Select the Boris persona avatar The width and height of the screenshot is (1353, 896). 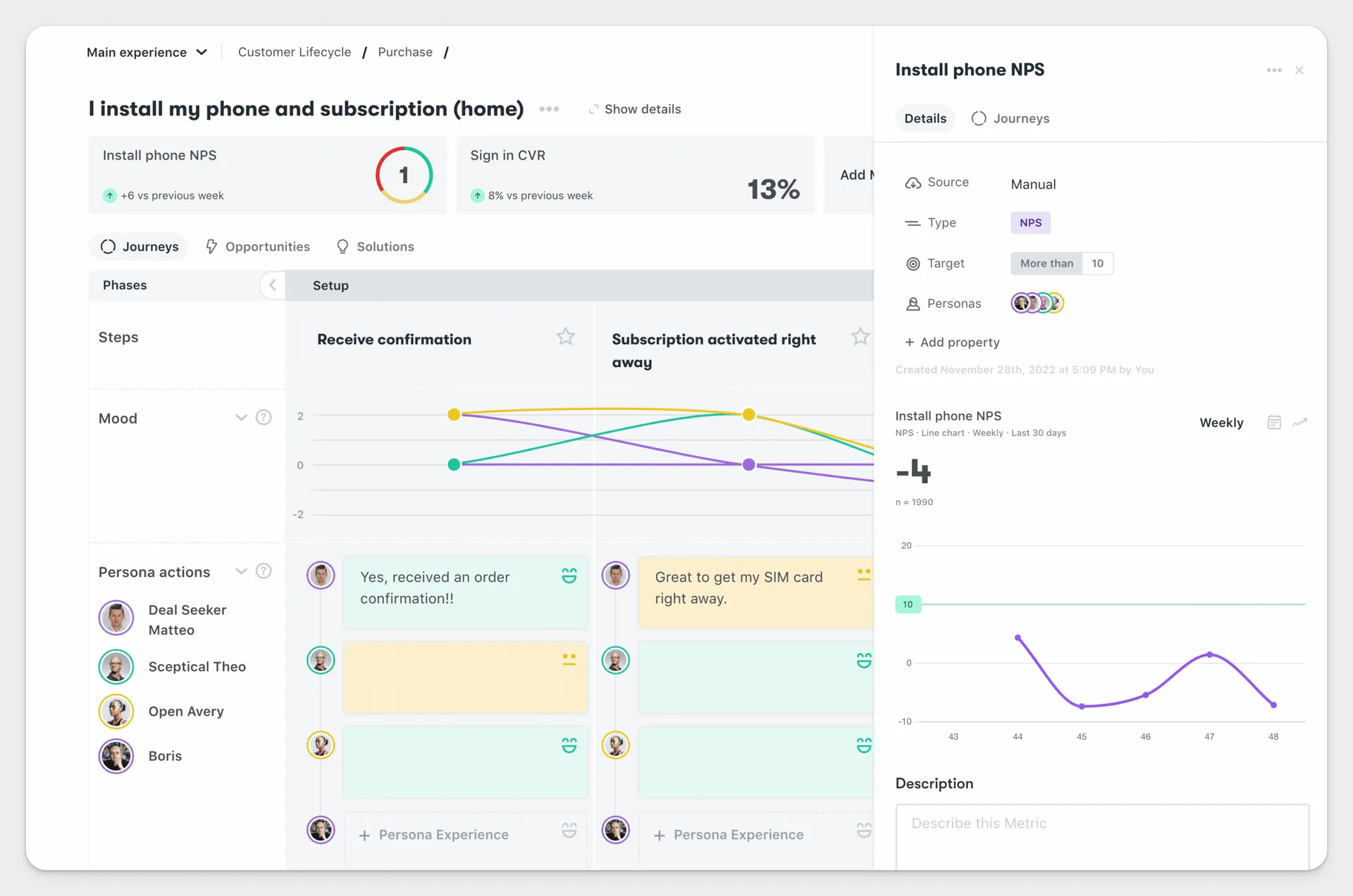(116, 756)
